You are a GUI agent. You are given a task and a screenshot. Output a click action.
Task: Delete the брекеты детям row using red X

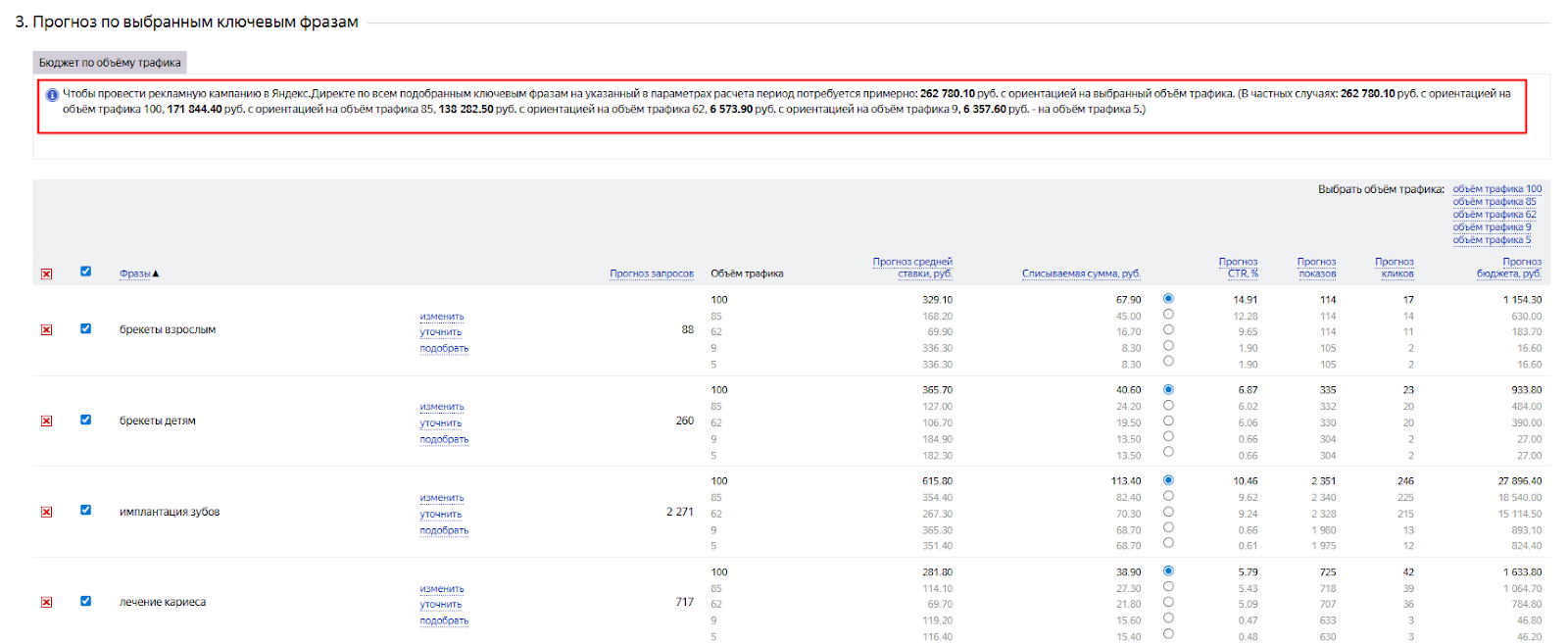[46, 421]
